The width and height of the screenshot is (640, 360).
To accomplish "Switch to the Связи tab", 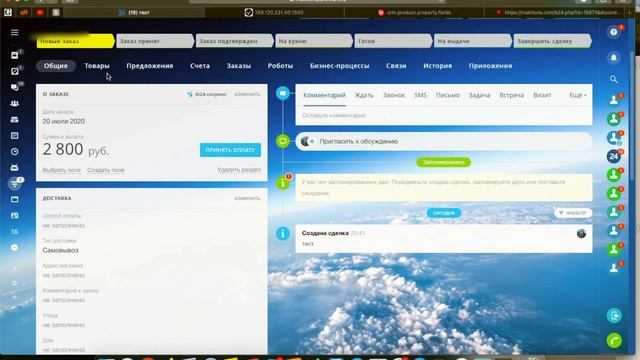I will point(396,66).
